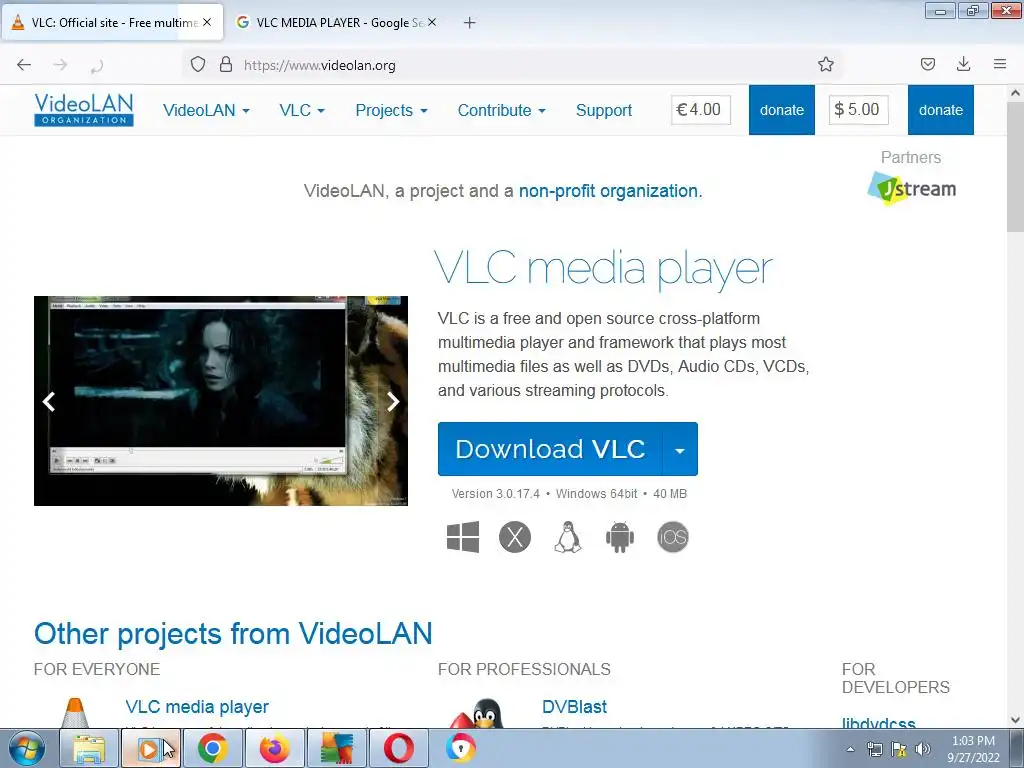
Task: Expand the VideoLAN navigation dropdown
Action: (206, 110)
